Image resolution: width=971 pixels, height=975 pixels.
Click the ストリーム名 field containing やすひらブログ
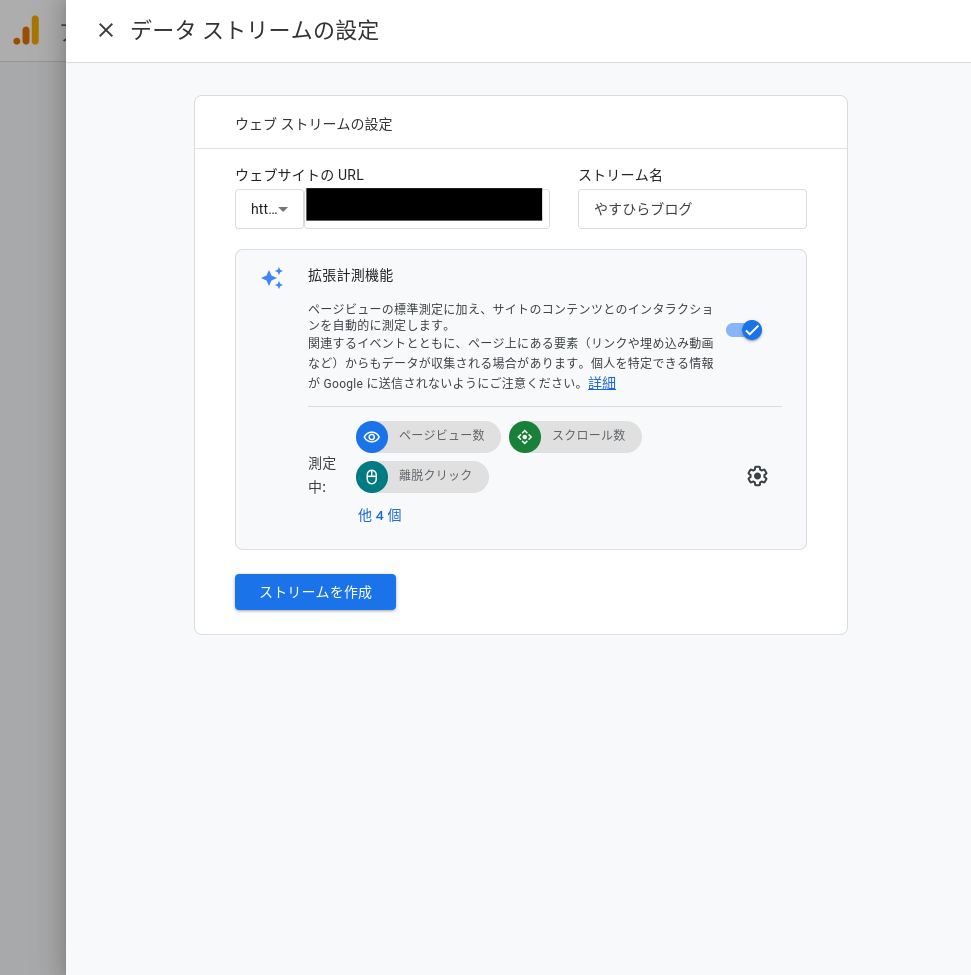(692, 209)
